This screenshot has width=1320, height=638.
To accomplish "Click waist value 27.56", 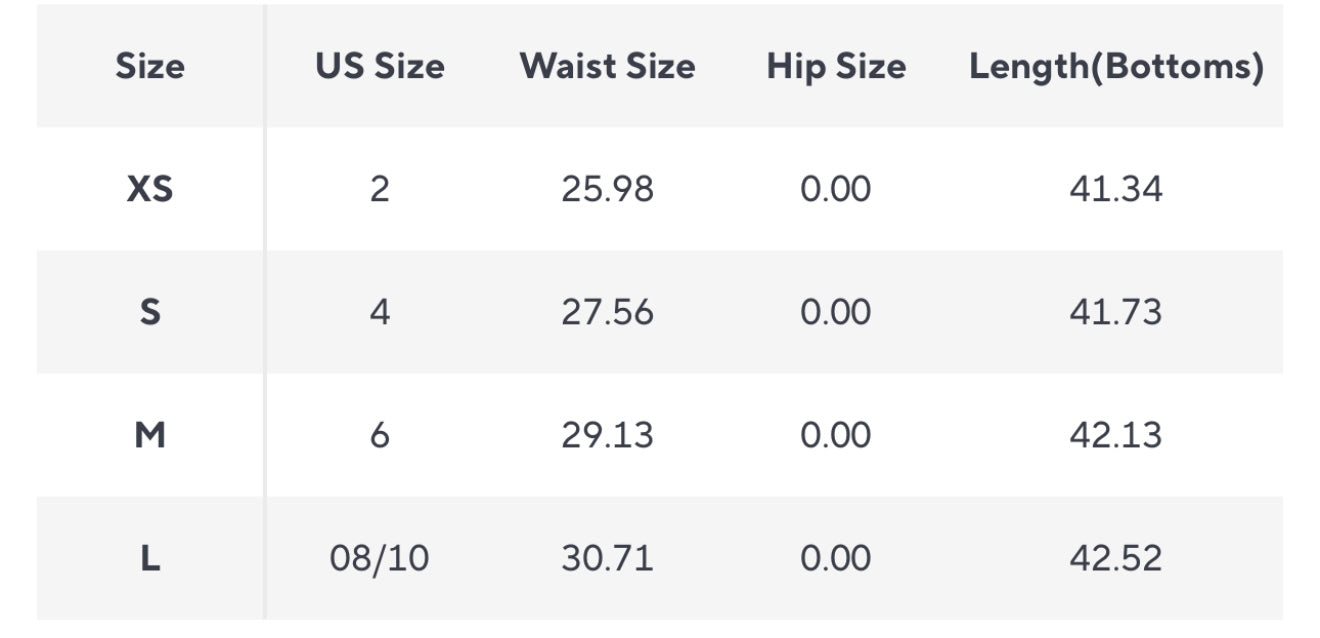I will tap(607, 312).
